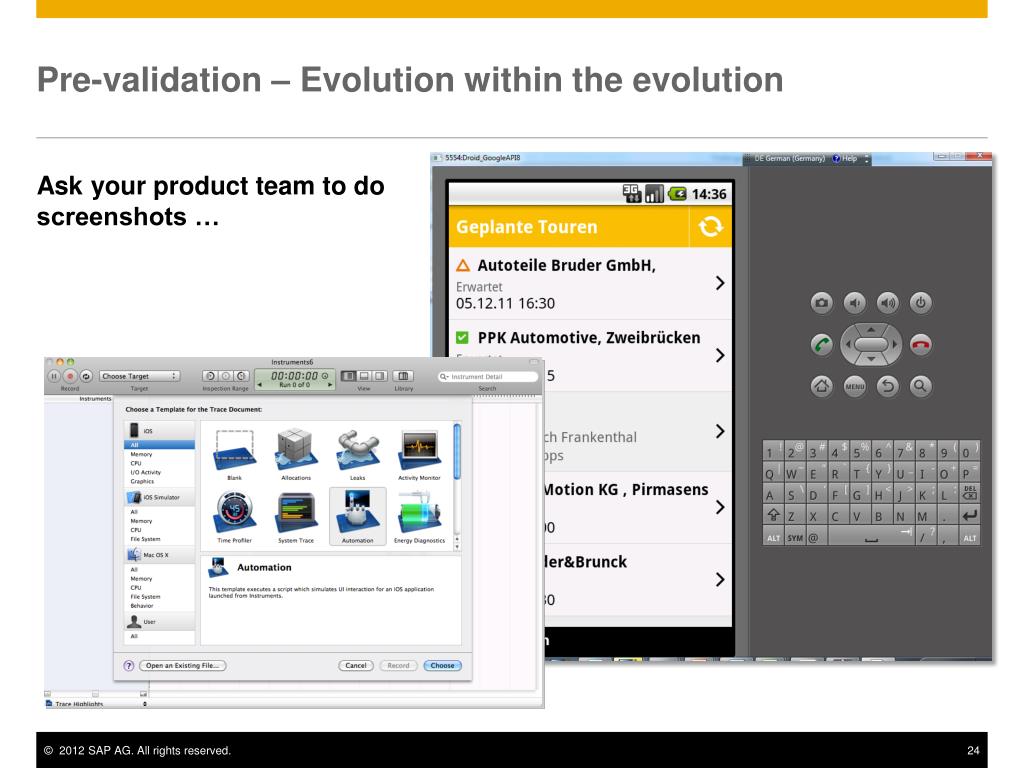1024x768 pixels.
Task: Open the Library in Instruments toolbar
Action: [x=404, y=376]
